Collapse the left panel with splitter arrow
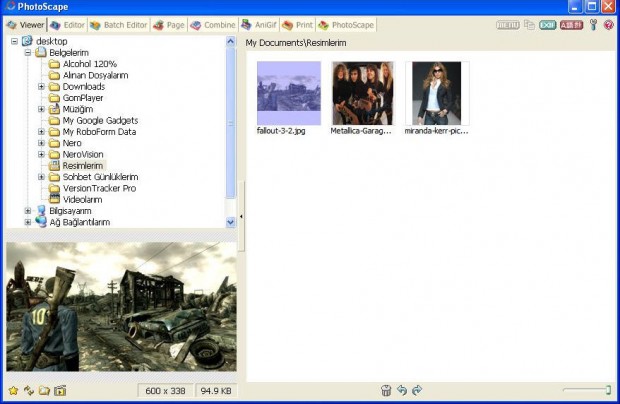620x404 pixels. click(241, 216)
